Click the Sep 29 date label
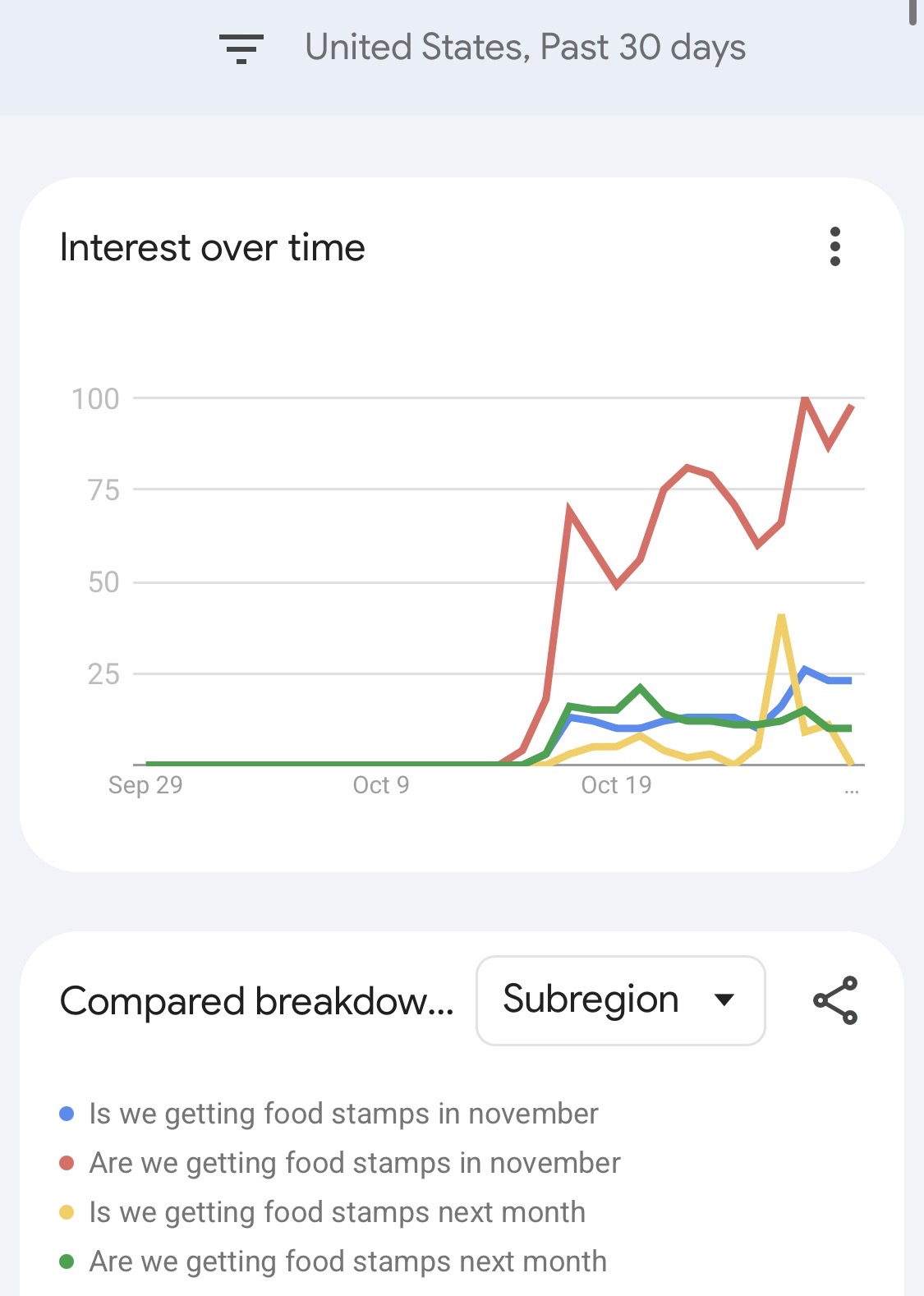The image size is (924, 1296). pos(145,785)
